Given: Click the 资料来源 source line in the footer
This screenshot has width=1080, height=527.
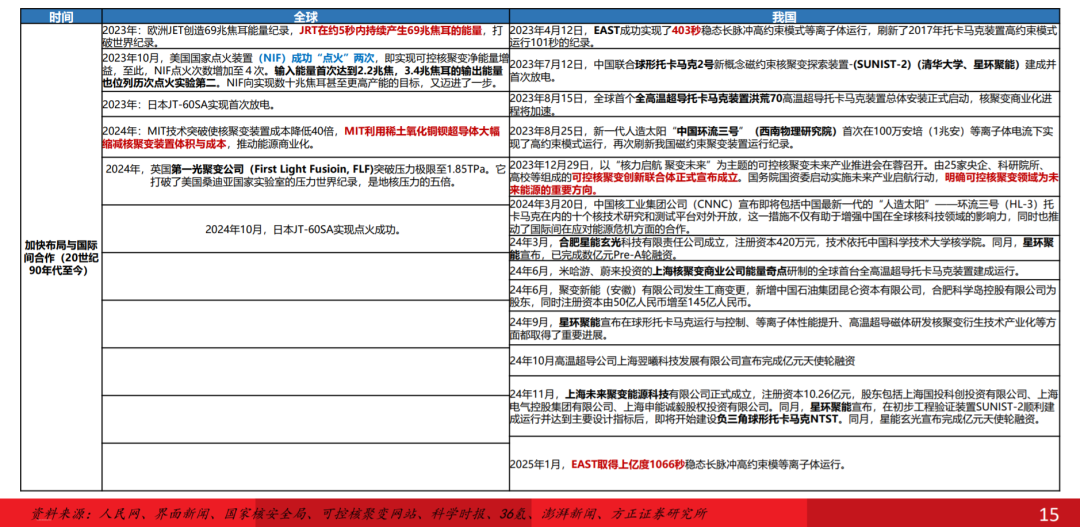Looking at the screenshot, I should pyautogui.click(x=369, y=514).
